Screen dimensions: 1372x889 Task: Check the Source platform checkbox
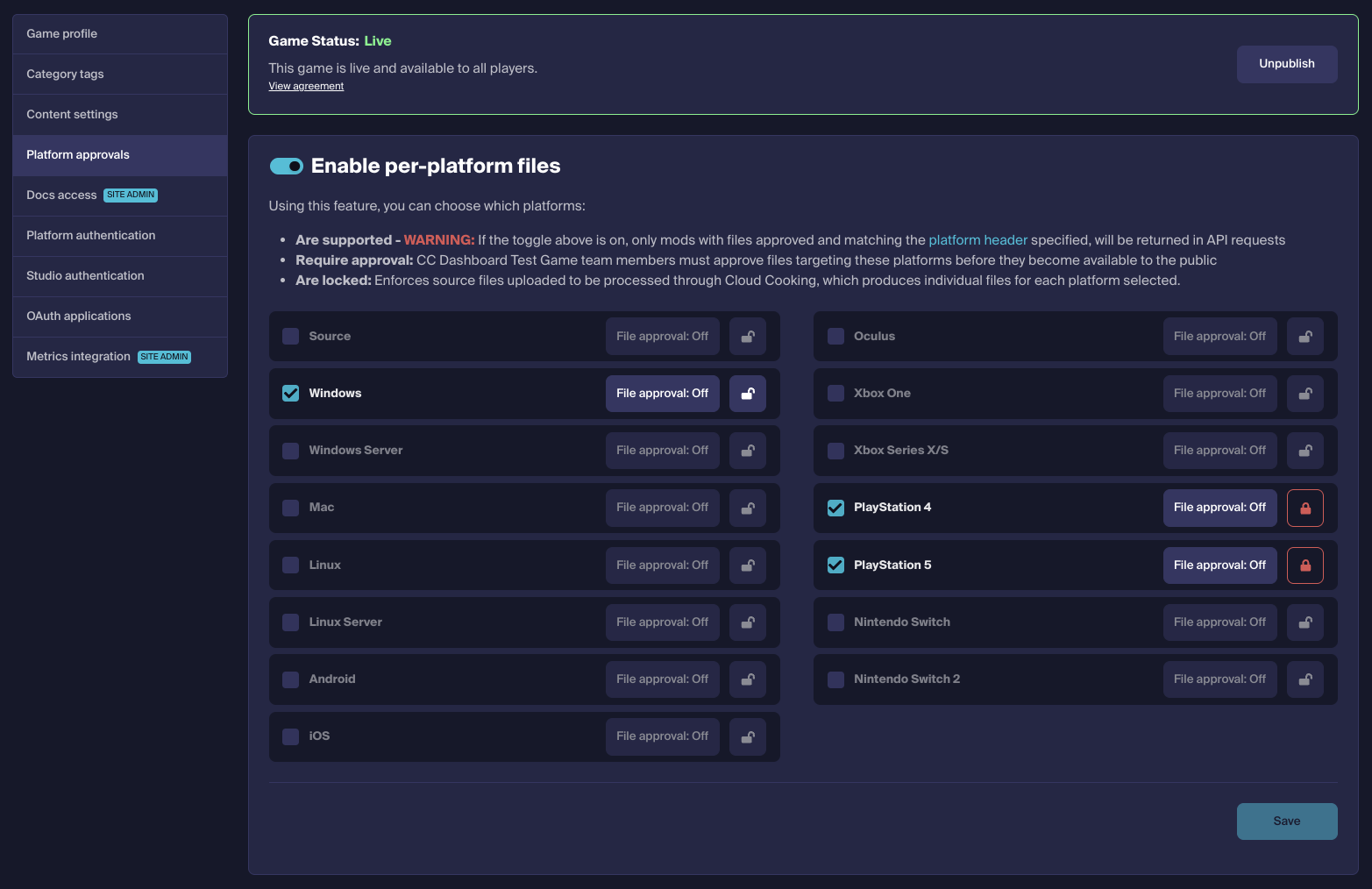click(x=291, y=337)
